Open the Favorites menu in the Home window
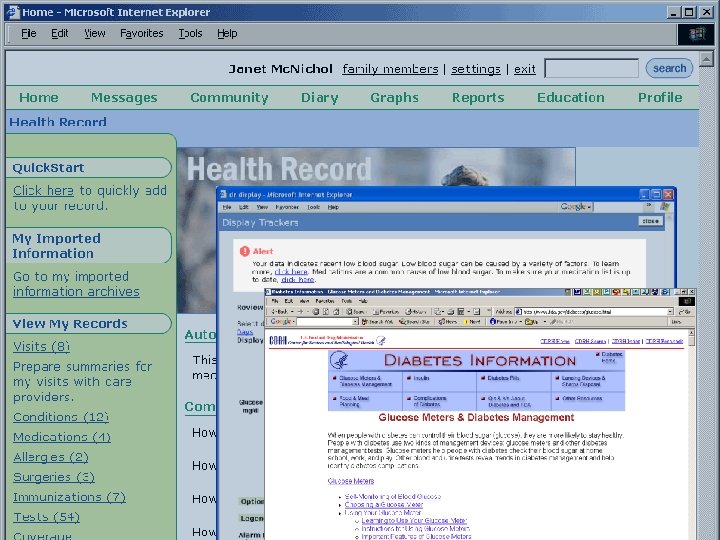This screenshot has width=720, height=540. [x=141, y=34]
